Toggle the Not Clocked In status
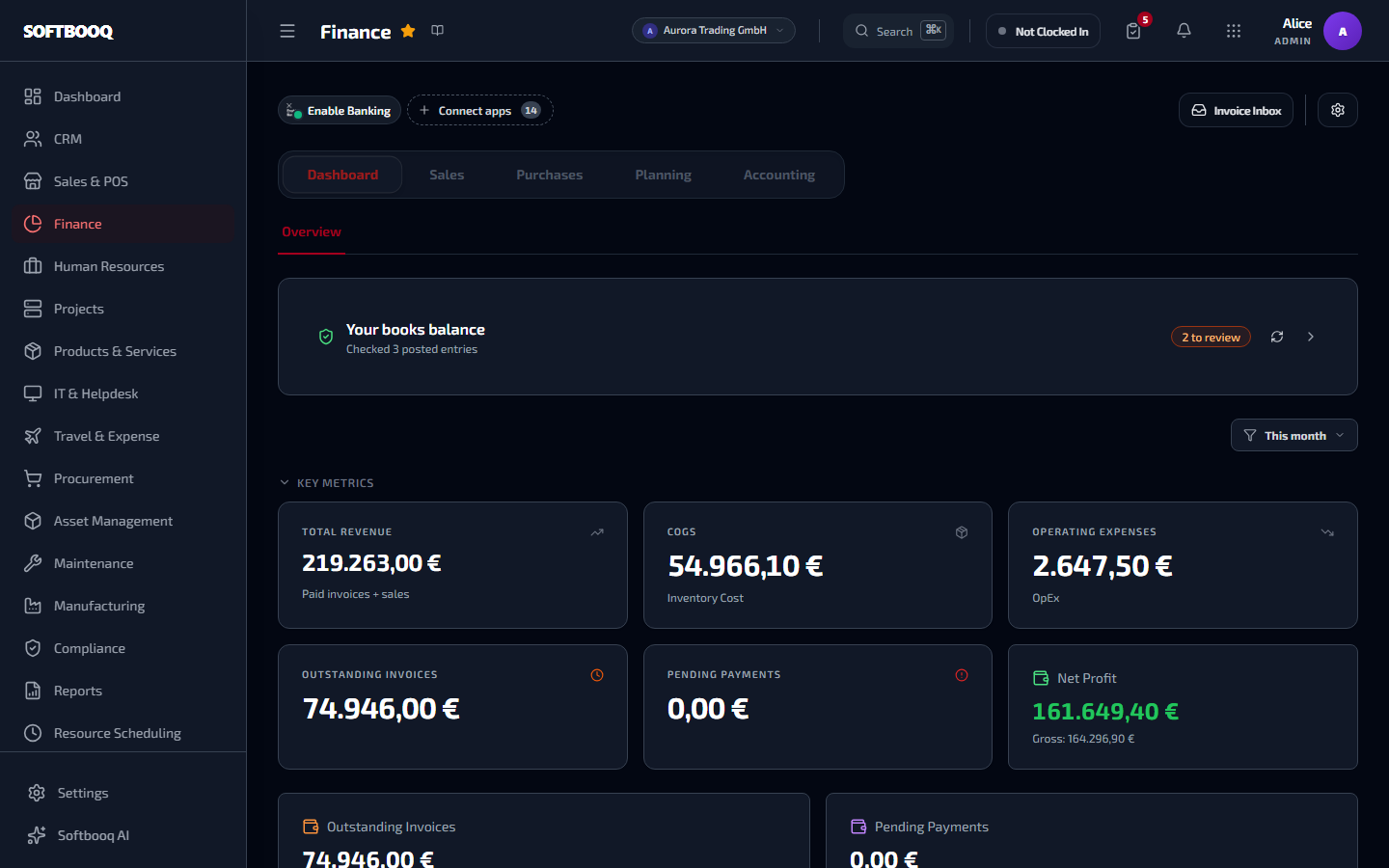Image resolution: width=1389 pixels, height=868 pixels. tap(1043, 31)
